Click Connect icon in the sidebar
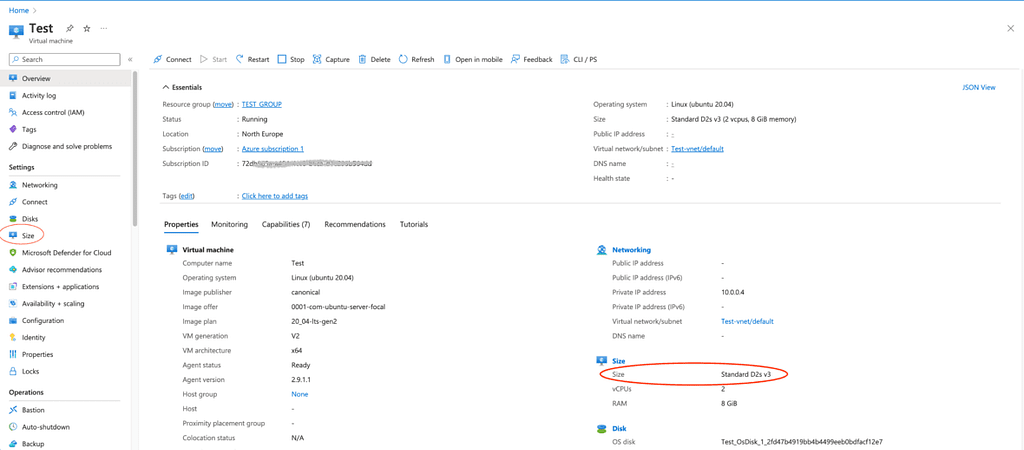The image size is (1024, 450). [13, 202]
